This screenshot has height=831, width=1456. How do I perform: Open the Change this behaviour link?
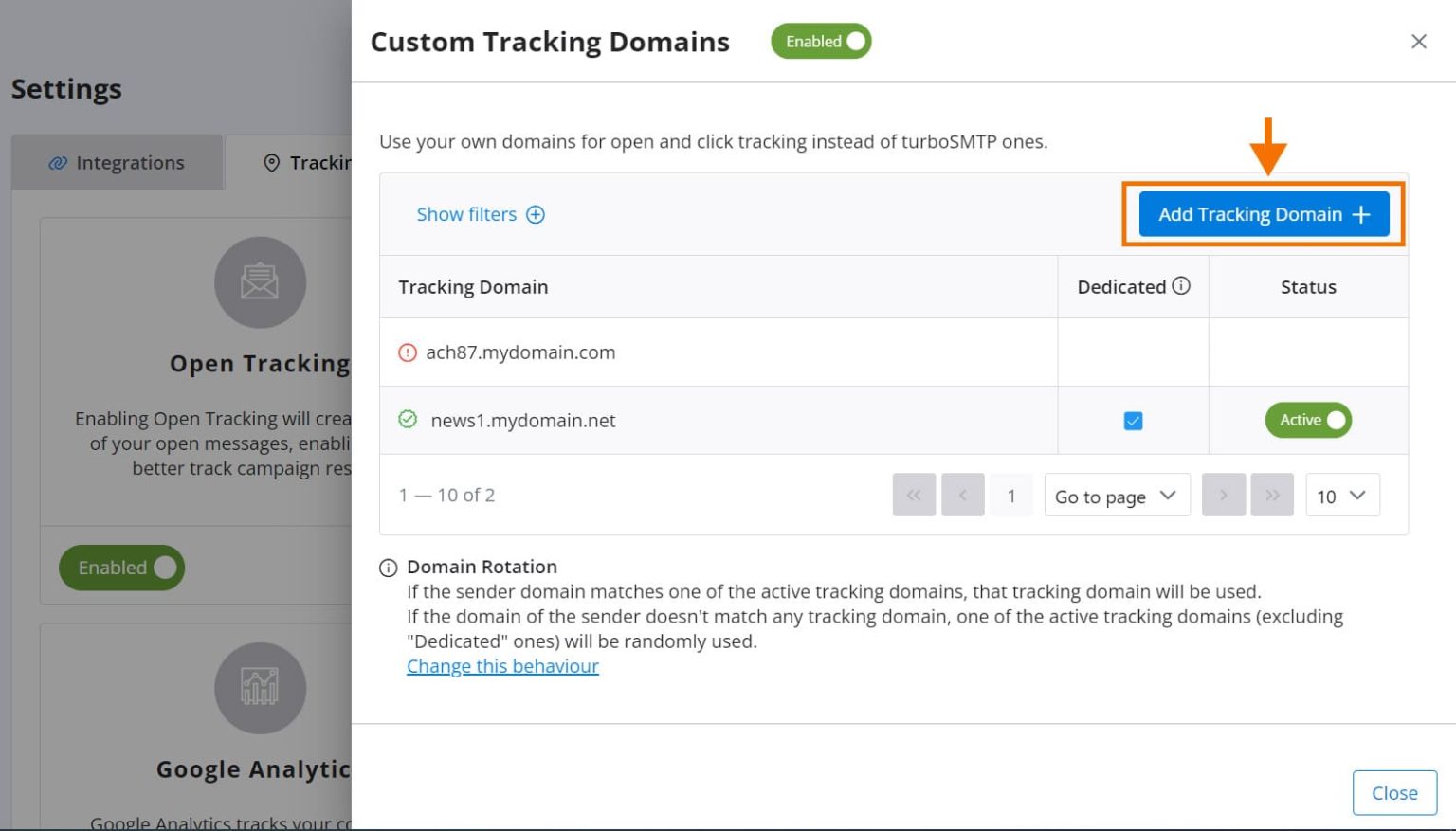501,666
